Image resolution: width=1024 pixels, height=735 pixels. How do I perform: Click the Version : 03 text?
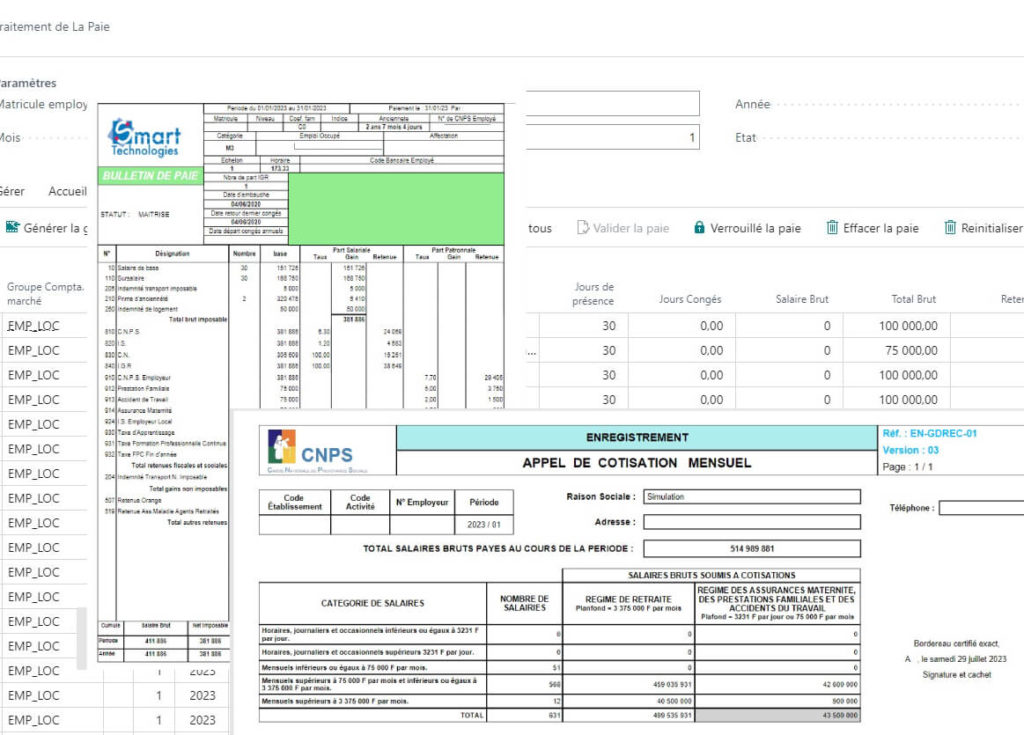pos(910,450)
